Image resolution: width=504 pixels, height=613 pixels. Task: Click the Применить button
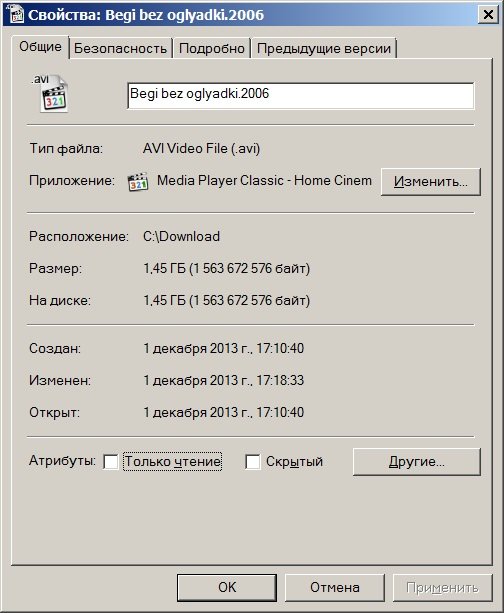[x=442, y=587]
